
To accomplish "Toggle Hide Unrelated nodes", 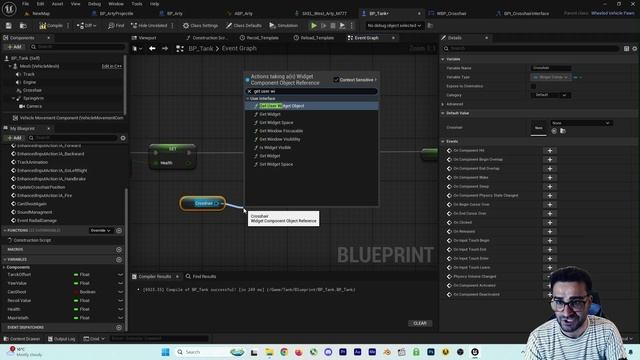I will click(149, 26).
